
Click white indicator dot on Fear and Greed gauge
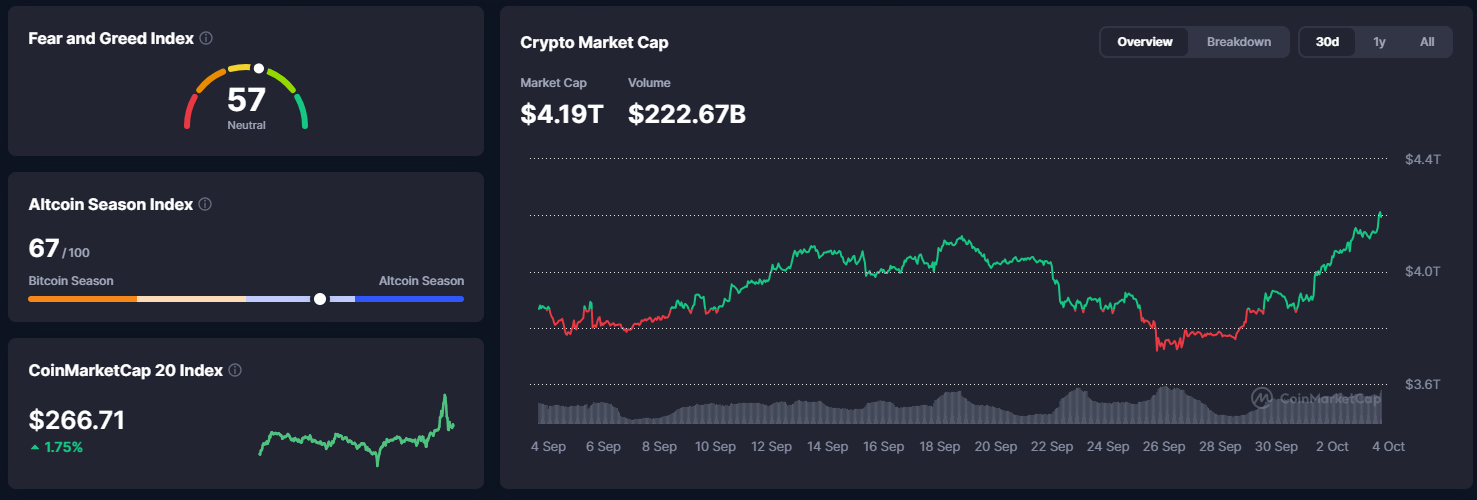click(258, 69)
